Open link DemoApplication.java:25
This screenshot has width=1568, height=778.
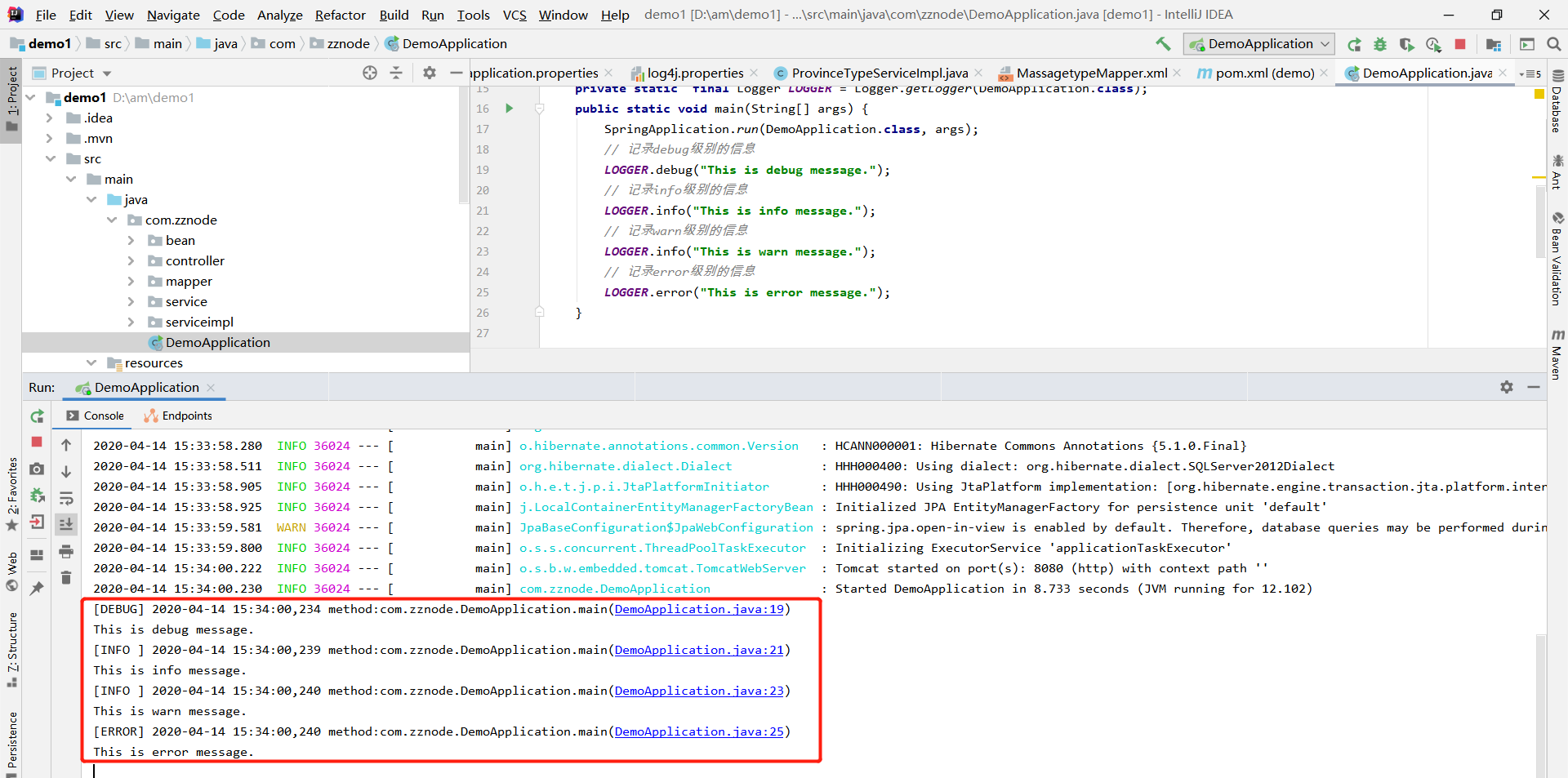699,731
